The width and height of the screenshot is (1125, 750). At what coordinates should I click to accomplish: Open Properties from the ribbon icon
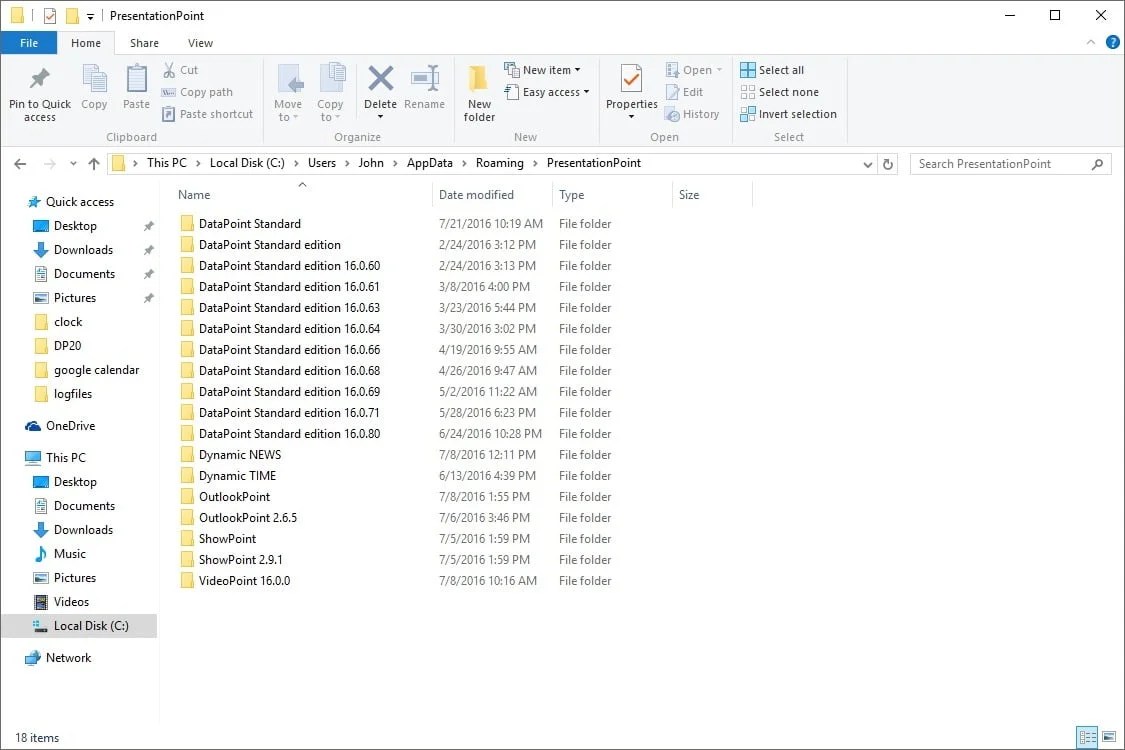[630, 86]
